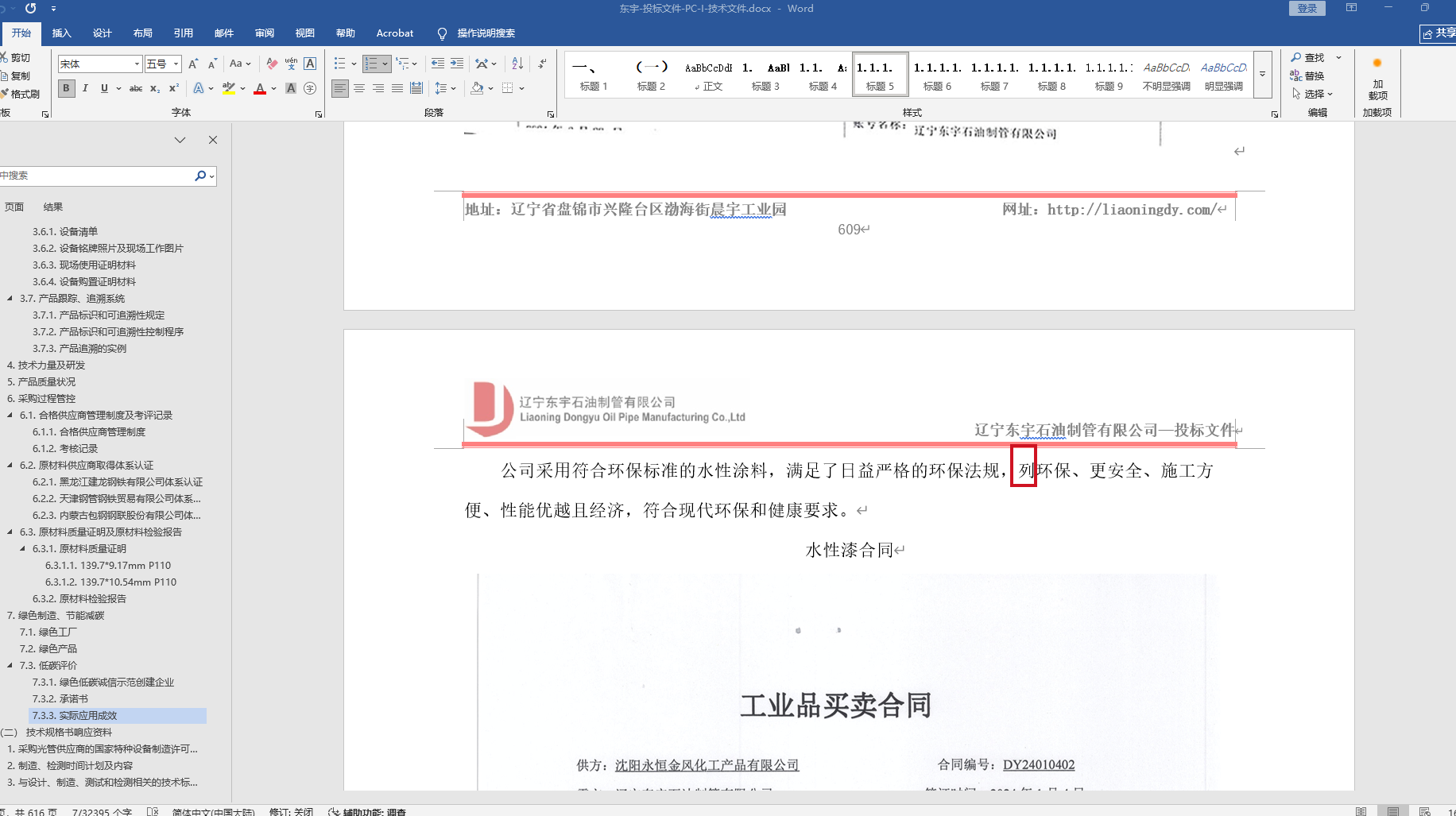The width and height of the screenshot is (1456, 816).
Task: Collapse the 6.3.1. 原材料质量证明 tree node
Action: coord(22,548)
